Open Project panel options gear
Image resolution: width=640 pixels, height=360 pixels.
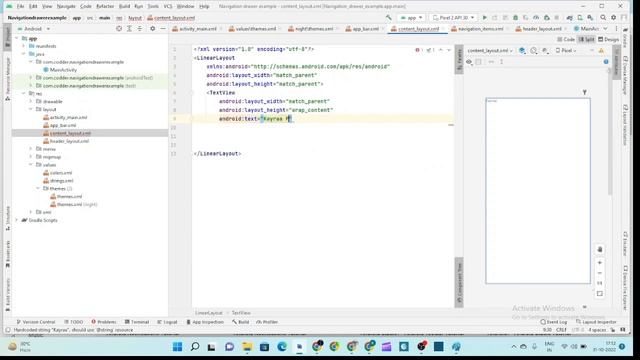(x=153, y=29)
